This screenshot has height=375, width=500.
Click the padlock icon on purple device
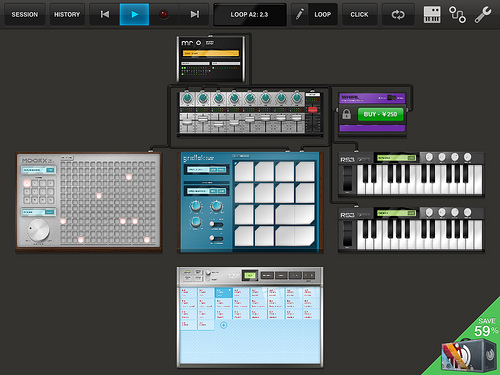click(x=346, y=114)
